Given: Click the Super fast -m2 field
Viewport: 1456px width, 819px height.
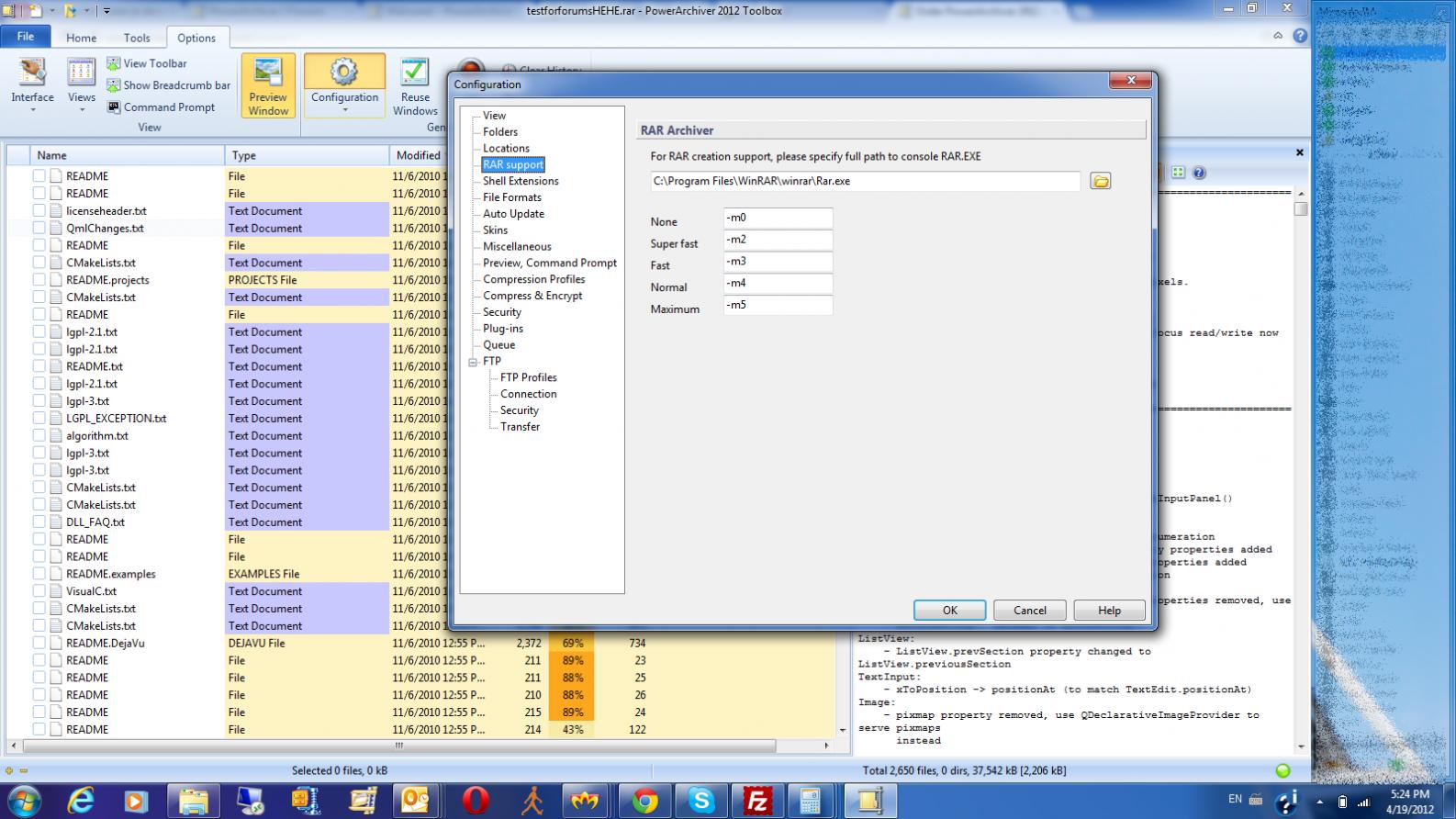Looking at the screenshot, I should point(778,240).
